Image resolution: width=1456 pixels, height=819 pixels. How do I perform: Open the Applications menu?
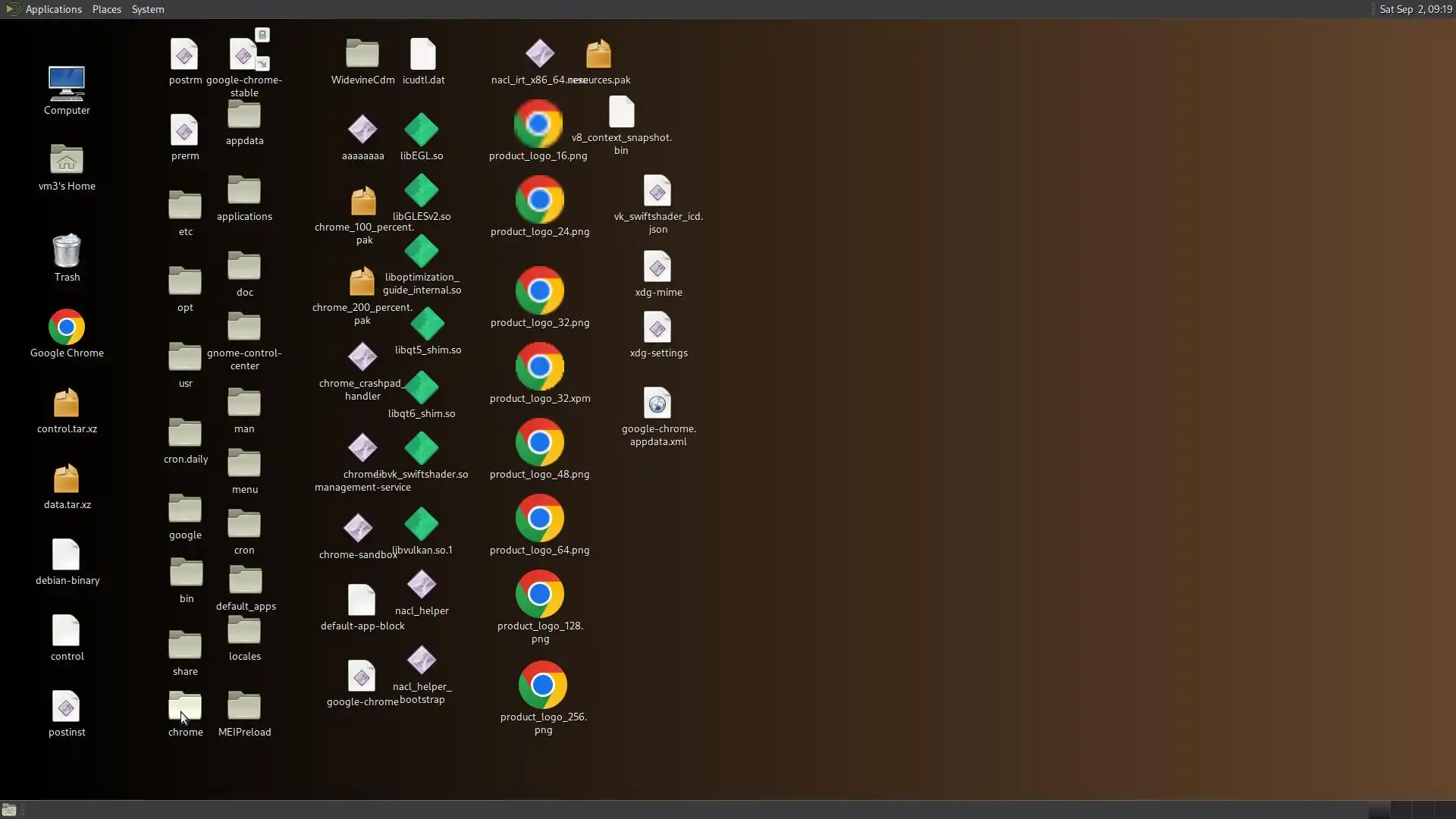[x=53, y=9]
